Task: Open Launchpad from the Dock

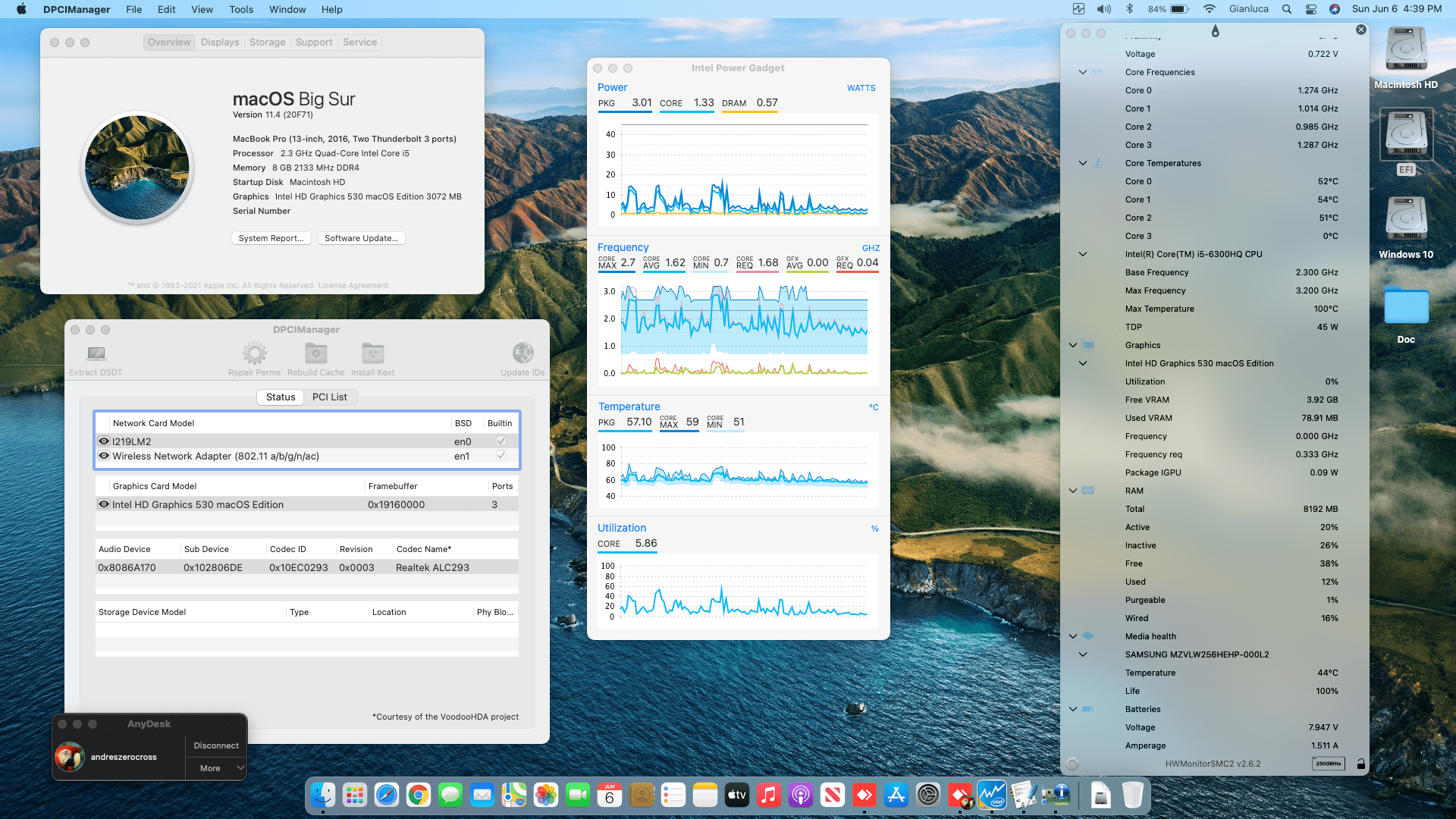Action: [x=354, y=795]
